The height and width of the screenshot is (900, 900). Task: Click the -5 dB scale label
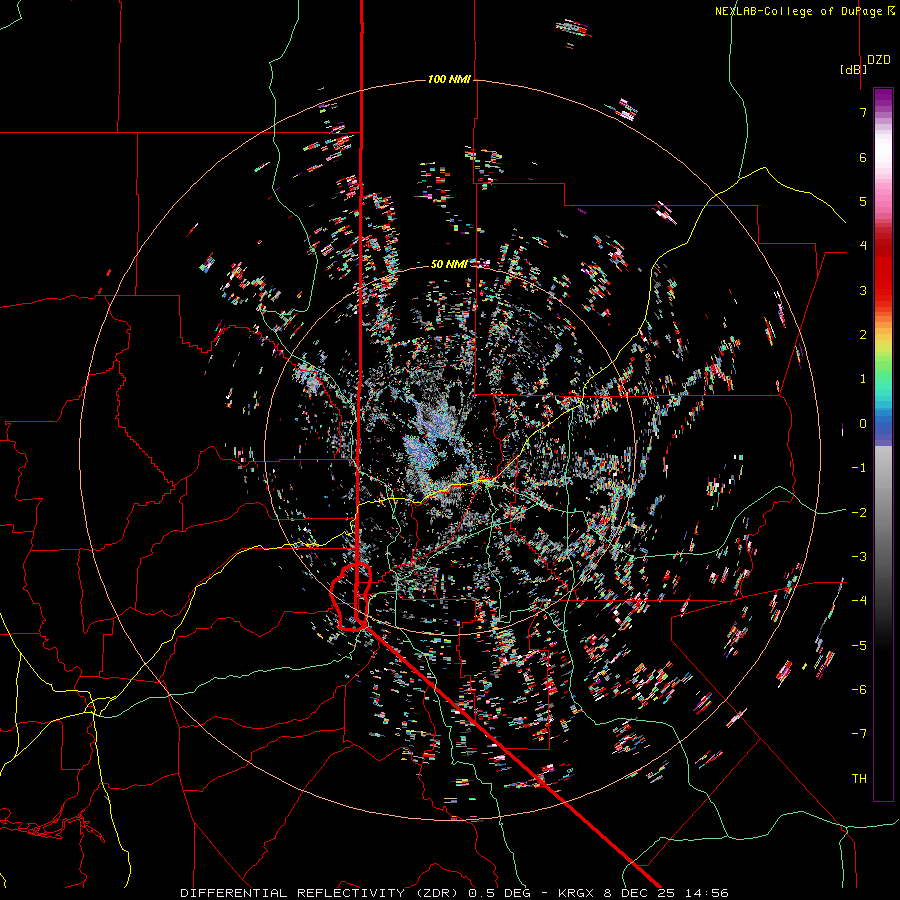coord(859,646)
